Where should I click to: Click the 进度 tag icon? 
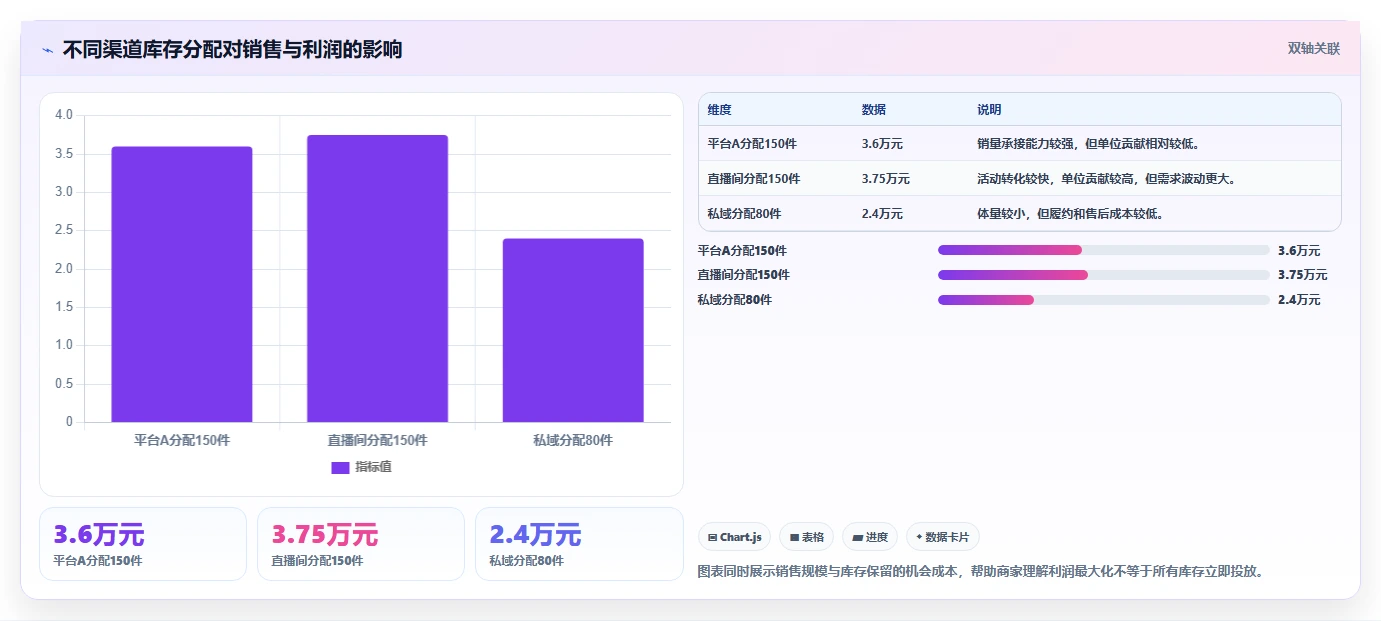click(x=857, y=538)
